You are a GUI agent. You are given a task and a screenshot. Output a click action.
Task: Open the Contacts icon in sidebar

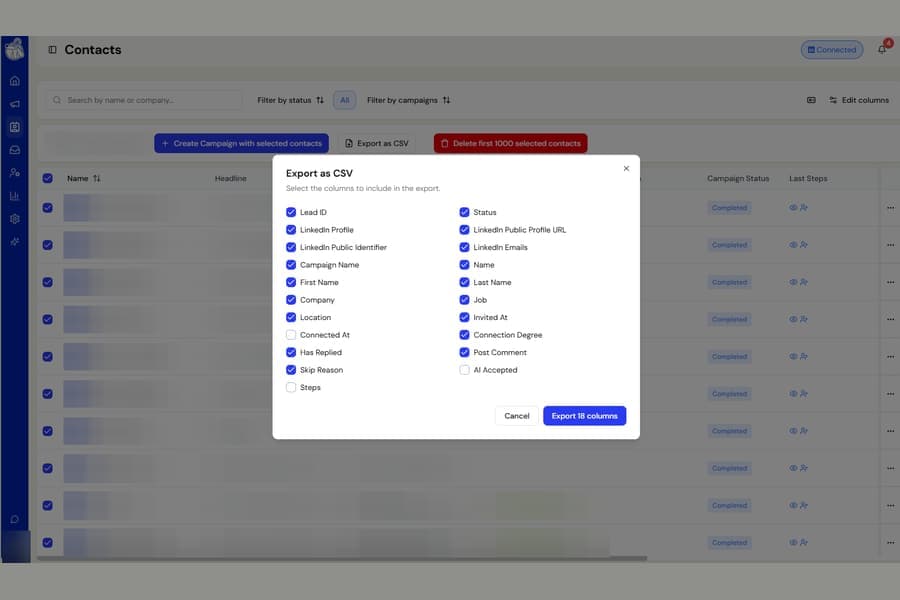(15, 127)
